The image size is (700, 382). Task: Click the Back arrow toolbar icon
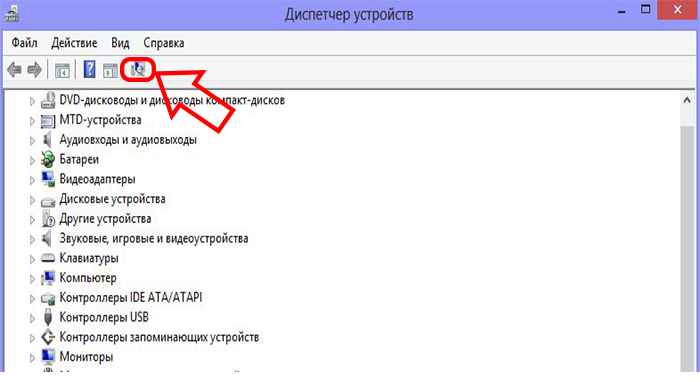tap(15, 70)
